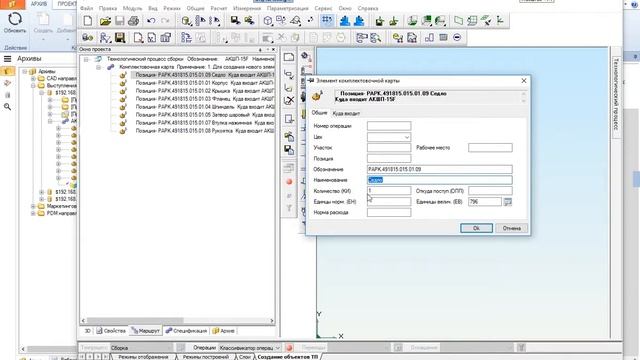Image resolution: width=640 pixels, height=360 pixels.
Task: Click the crossed-out pencil icon in vertical toolbar
Action: pyautogui.click(x=289, y=100)
